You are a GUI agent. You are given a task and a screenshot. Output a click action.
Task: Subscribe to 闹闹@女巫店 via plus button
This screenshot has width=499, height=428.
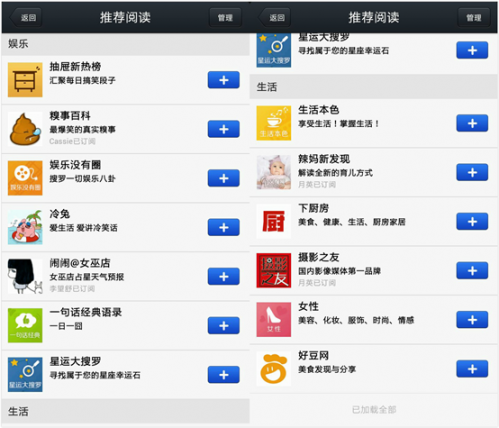click(x=224, y=276)
